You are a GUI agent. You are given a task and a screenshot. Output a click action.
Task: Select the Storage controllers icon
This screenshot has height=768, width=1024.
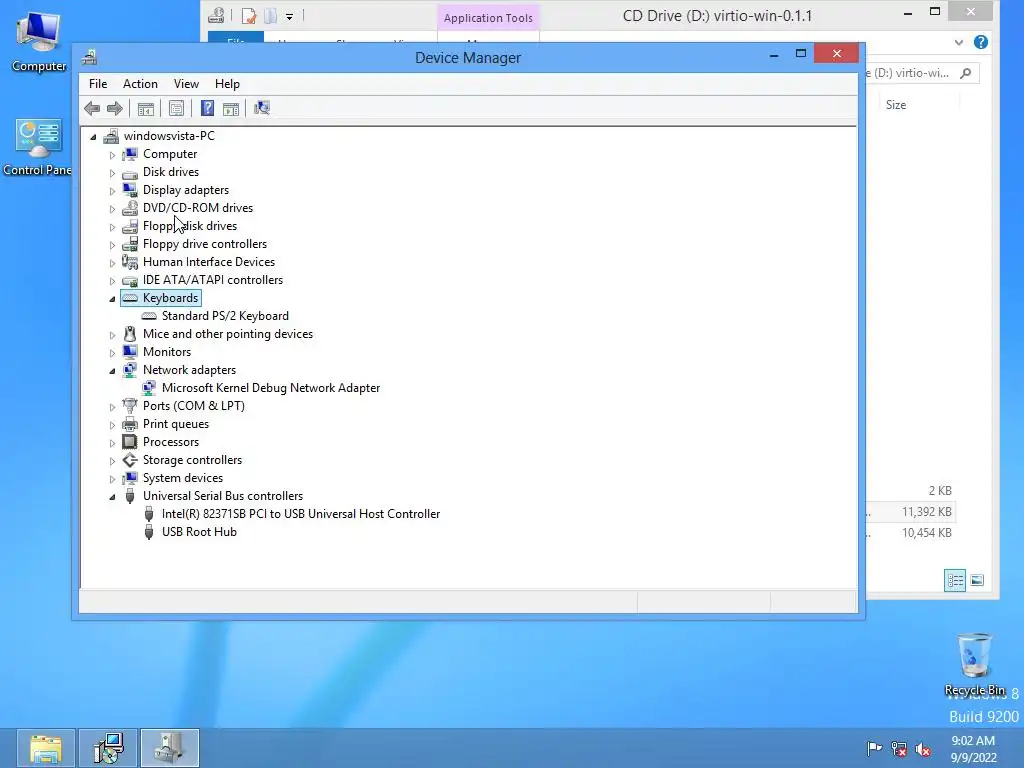(130, 460)
